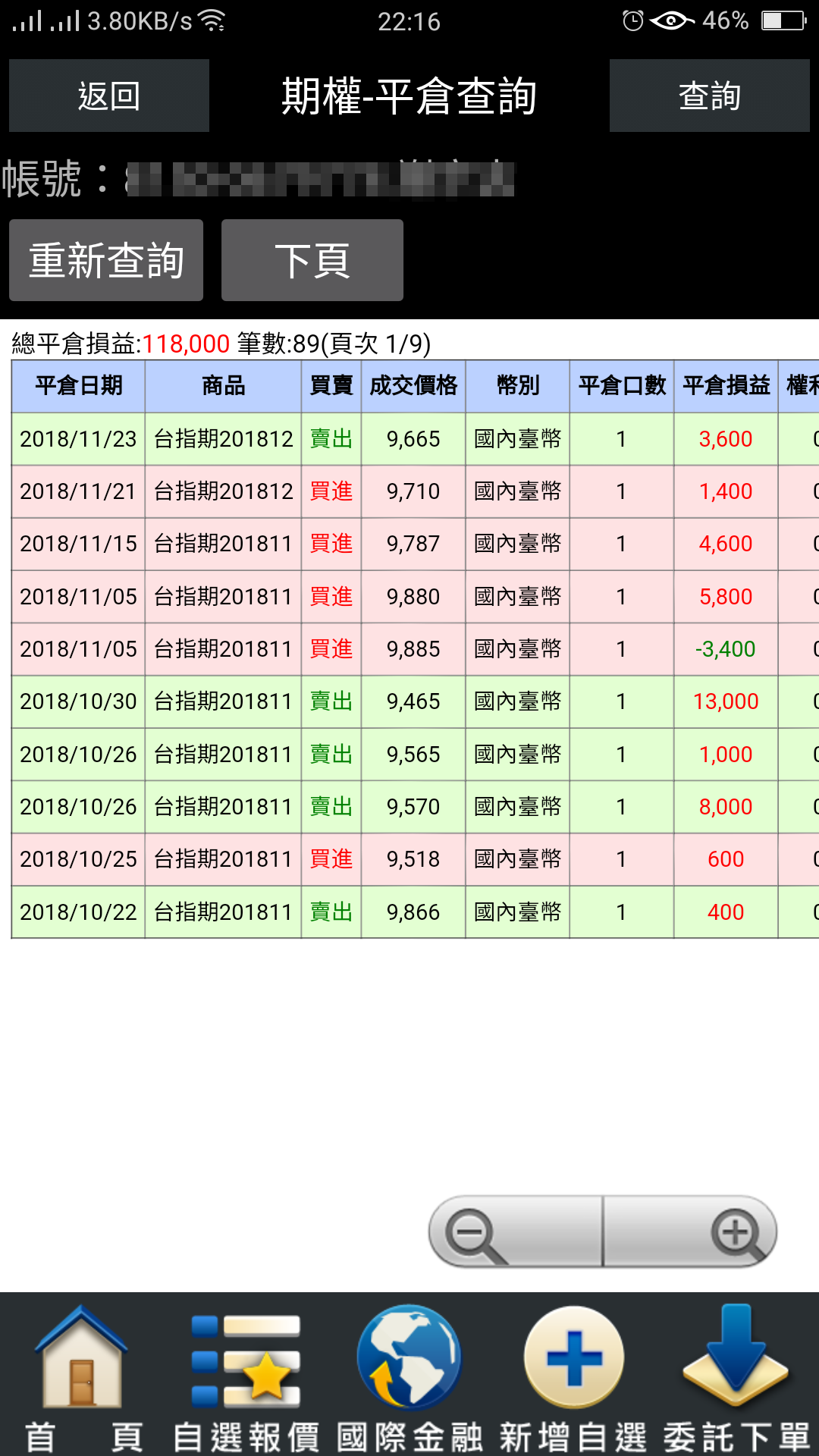Tap the 返回 back button
Screen dimensions: 819x1456
pos(109,96)
